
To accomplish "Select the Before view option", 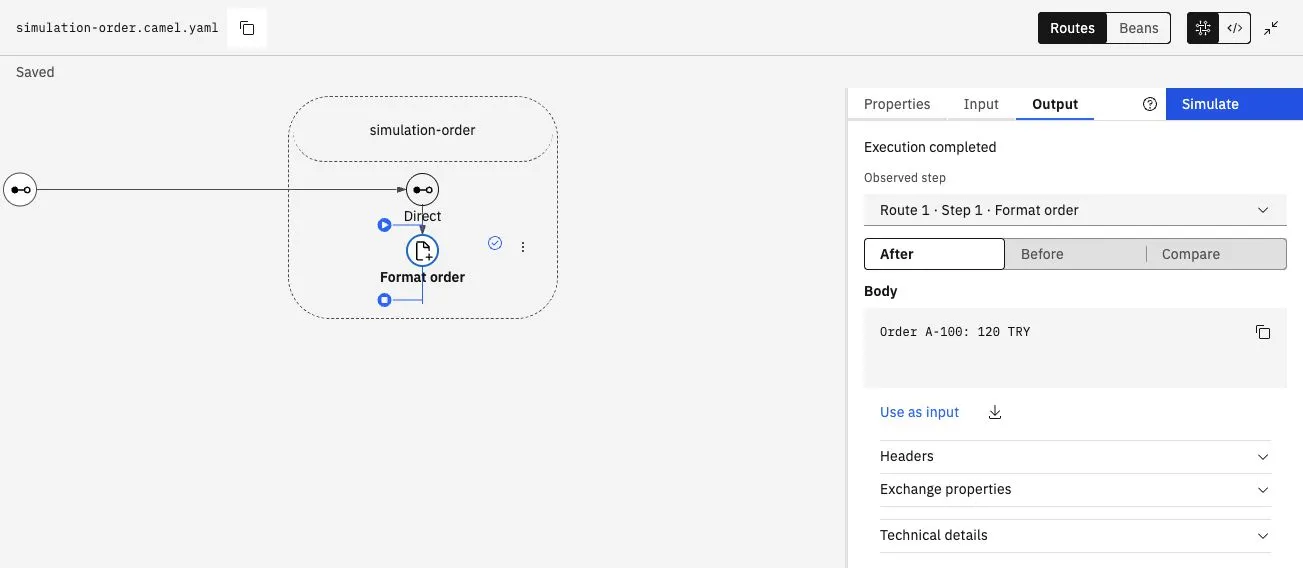I will coord(1075,254).
